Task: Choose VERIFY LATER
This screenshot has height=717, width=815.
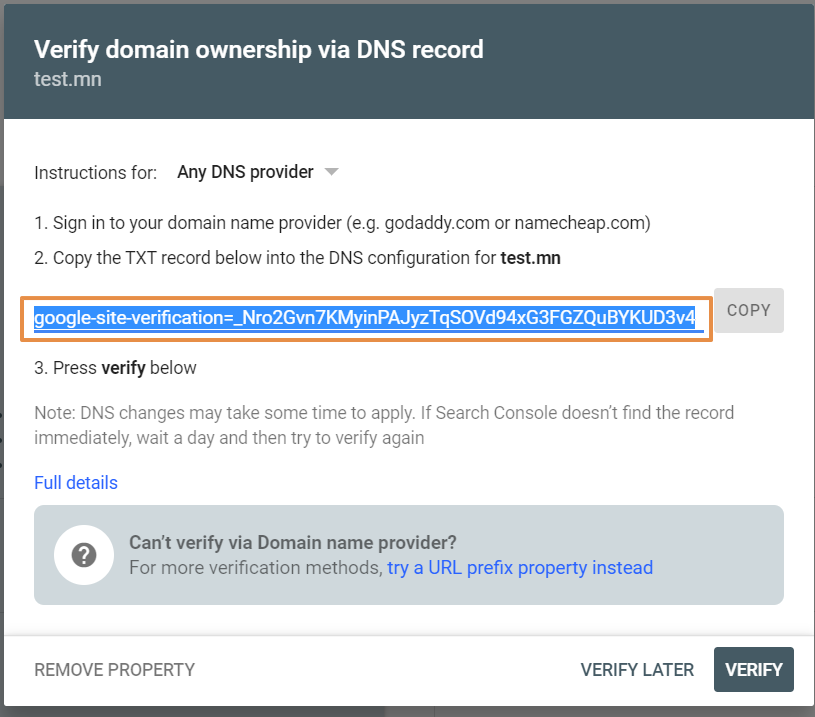Action: (637, 670)
